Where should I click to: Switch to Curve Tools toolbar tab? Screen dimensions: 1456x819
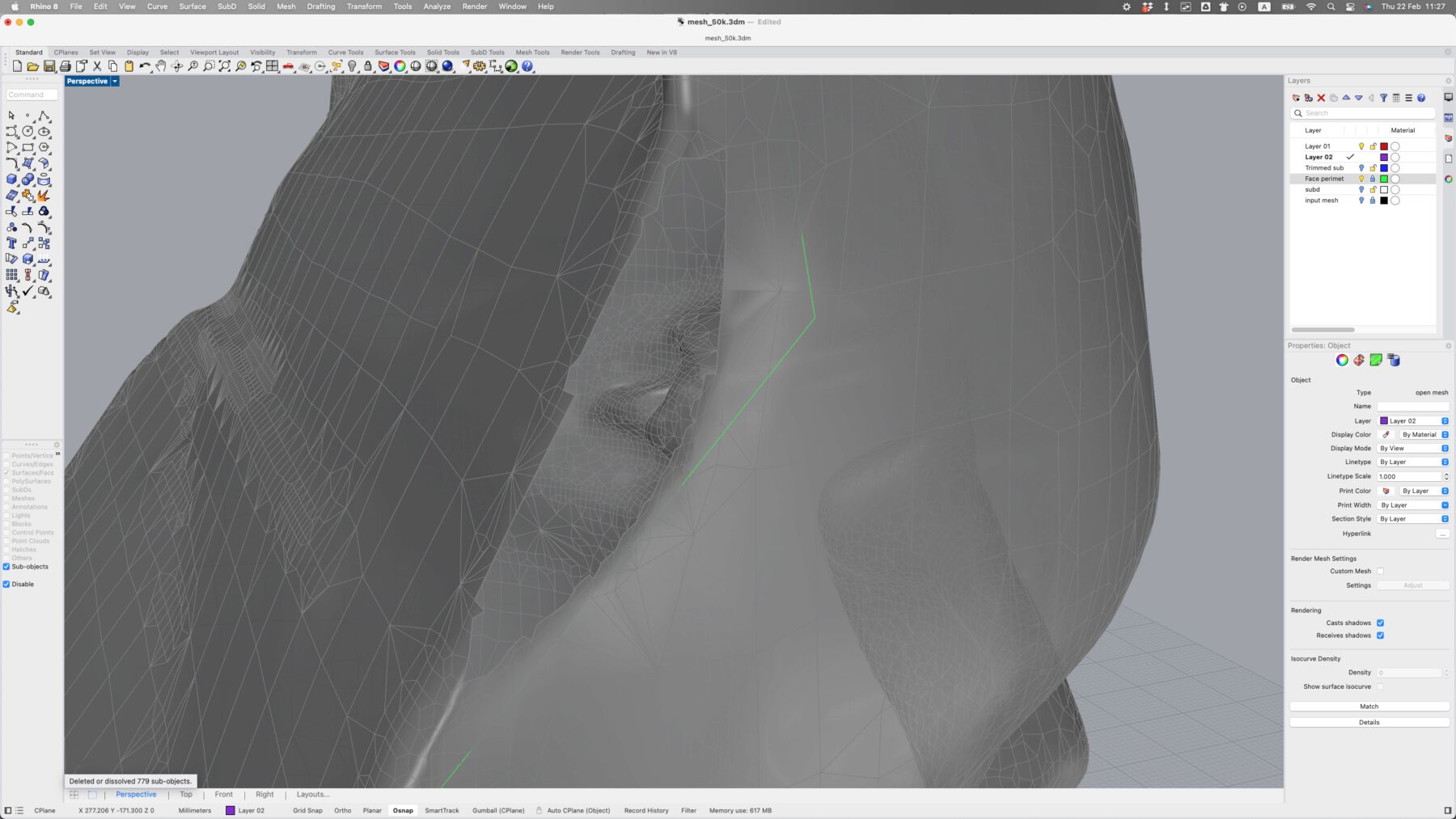click(345, 53)
